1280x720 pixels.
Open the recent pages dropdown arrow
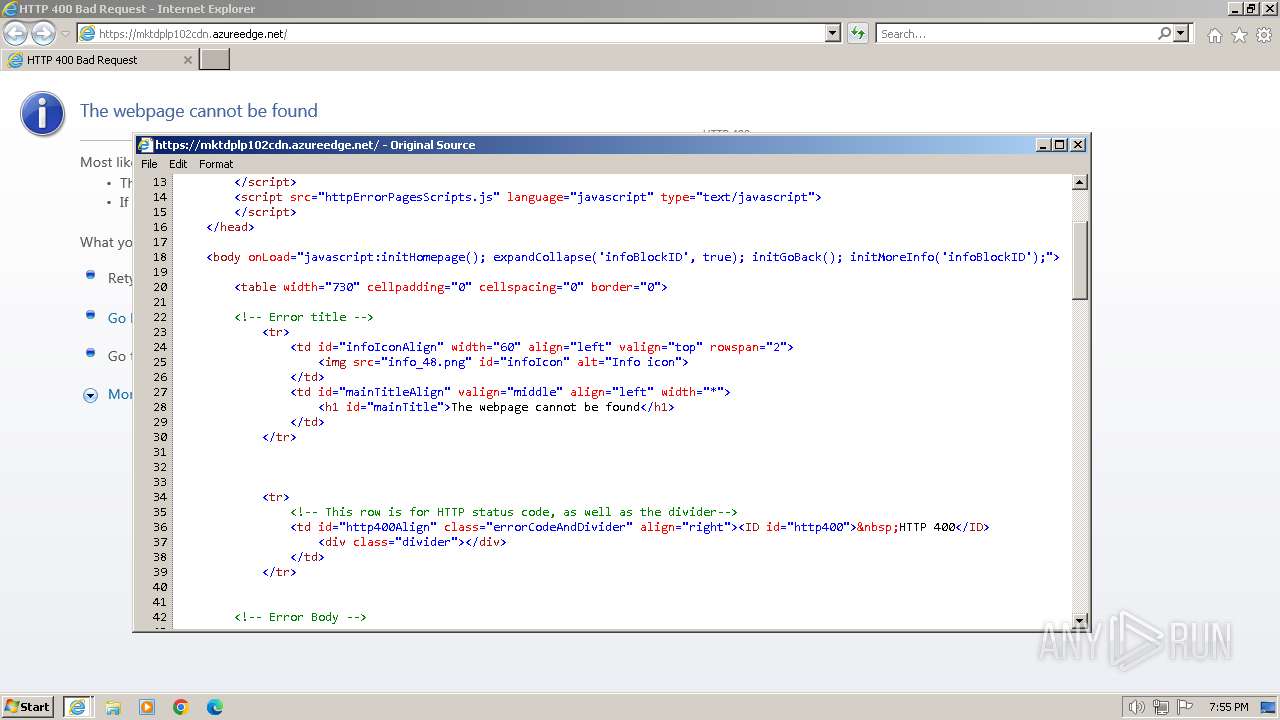click(x=66, y=34)
